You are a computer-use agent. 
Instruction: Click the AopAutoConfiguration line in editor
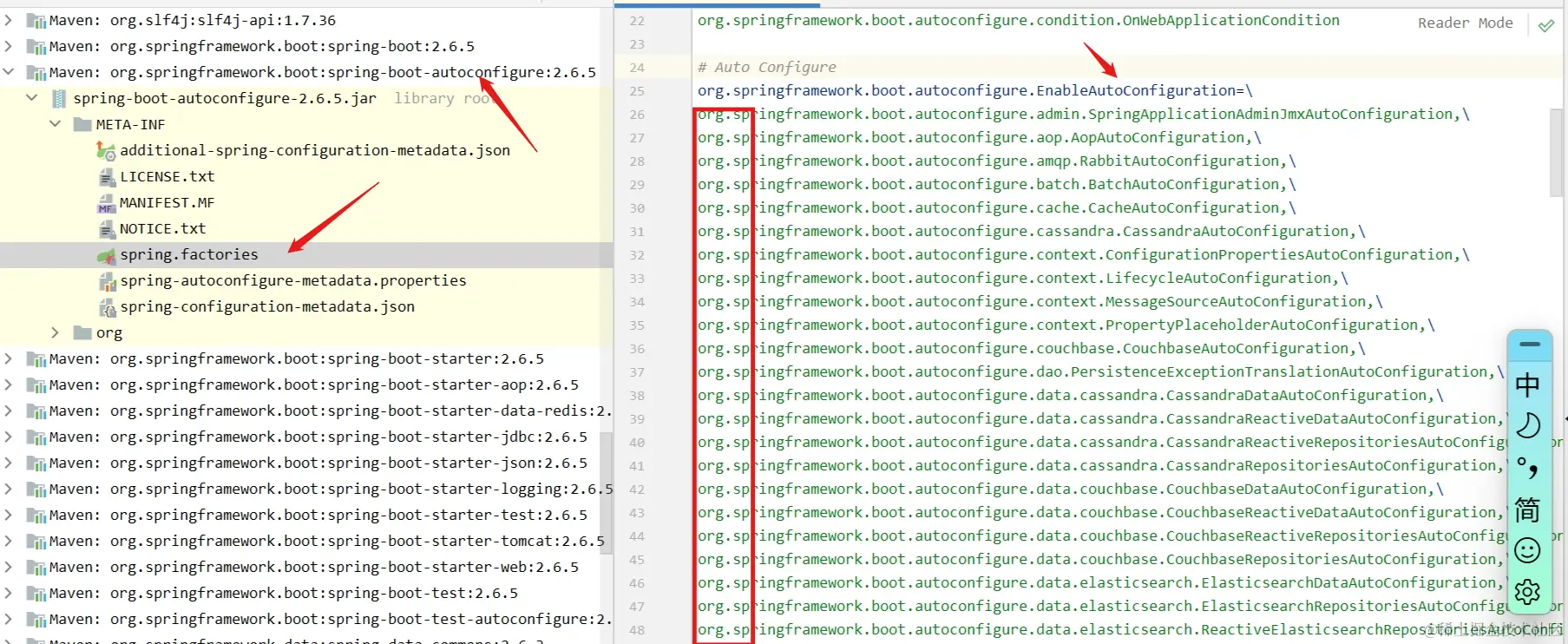tap(980, 137)
